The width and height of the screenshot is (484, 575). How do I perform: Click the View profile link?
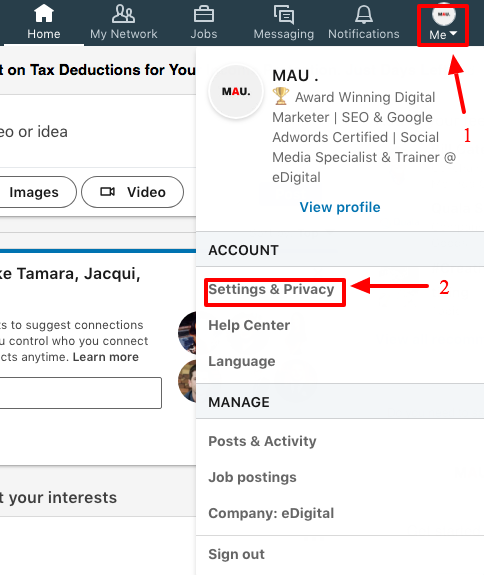[340, 207]
